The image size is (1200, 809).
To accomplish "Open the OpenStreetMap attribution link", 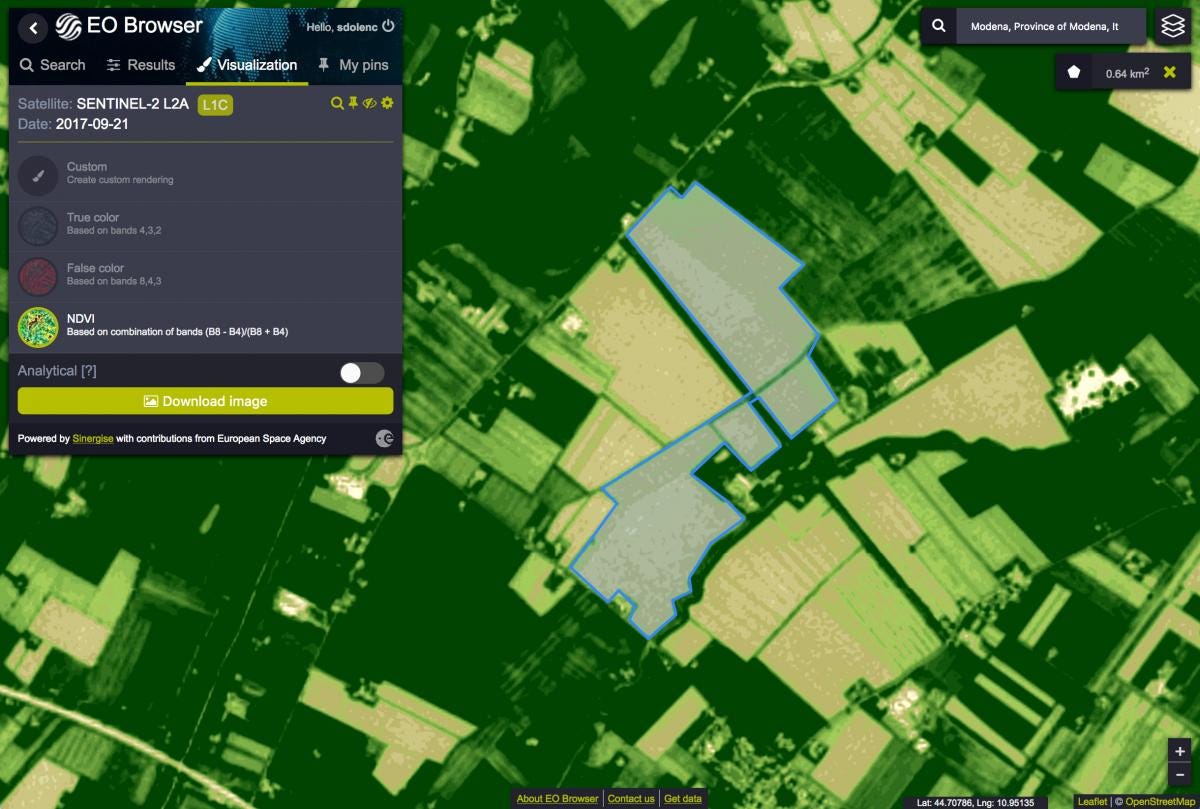I will click(1159, 801).
